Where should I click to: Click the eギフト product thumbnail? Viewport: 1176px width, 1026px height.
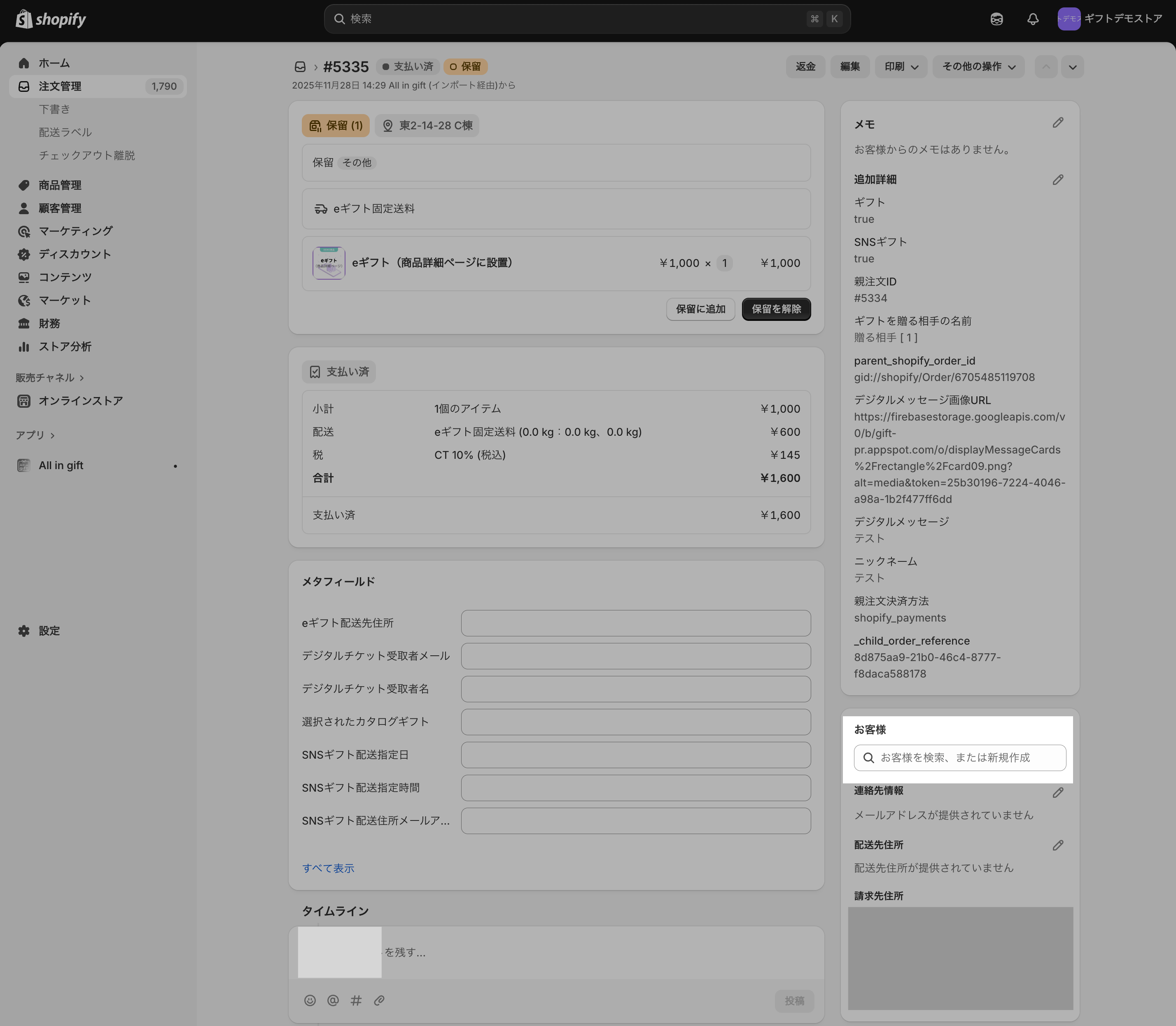(329, 263)
